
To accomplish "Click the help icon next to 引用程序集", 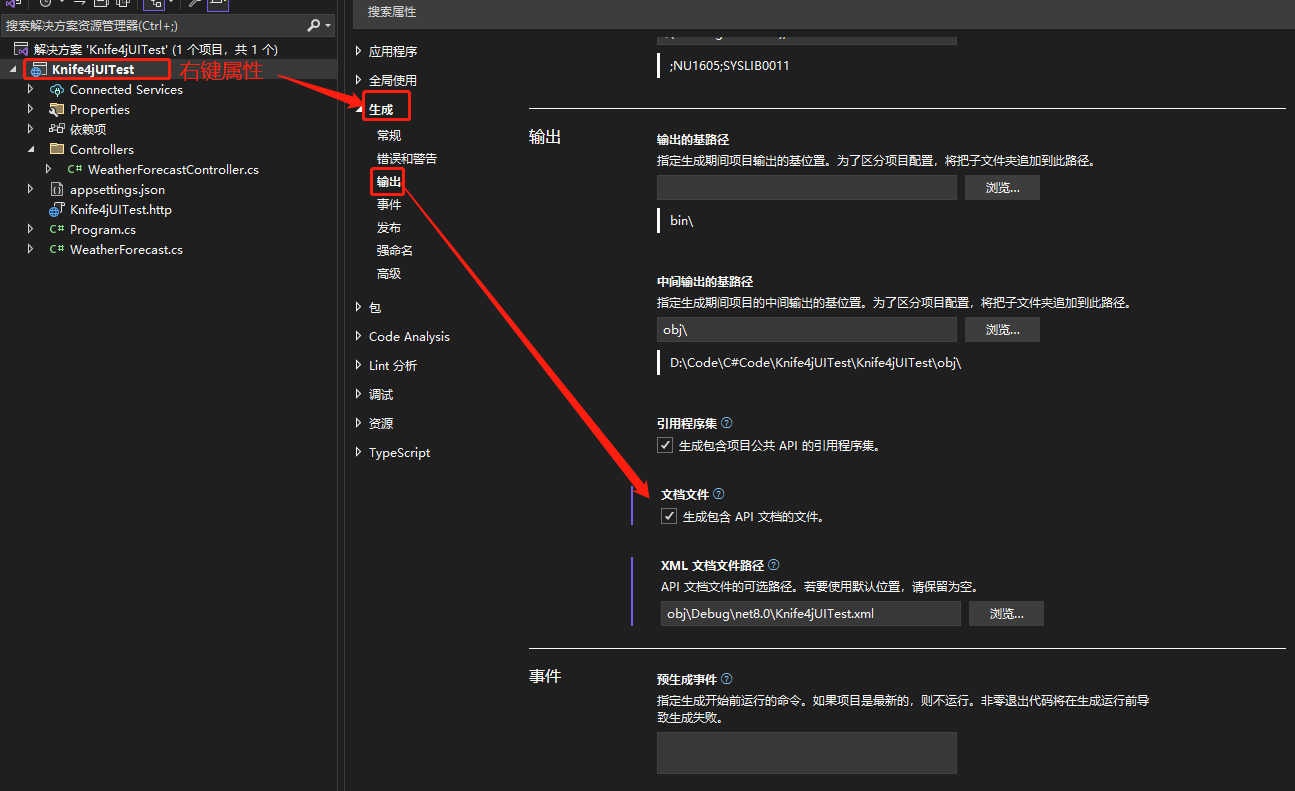I will click(727, 423).
